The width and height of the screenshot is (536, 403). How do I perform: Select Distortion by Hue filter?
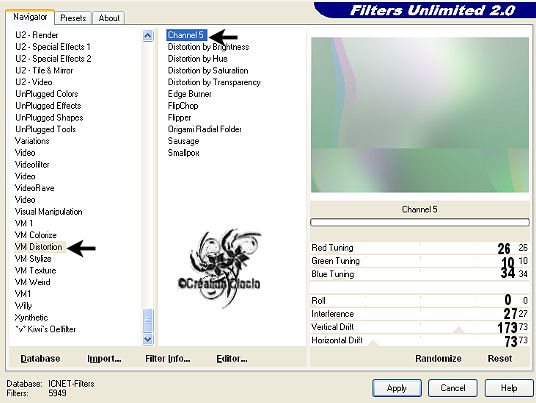pyautogui.click(x=198, y=59)
